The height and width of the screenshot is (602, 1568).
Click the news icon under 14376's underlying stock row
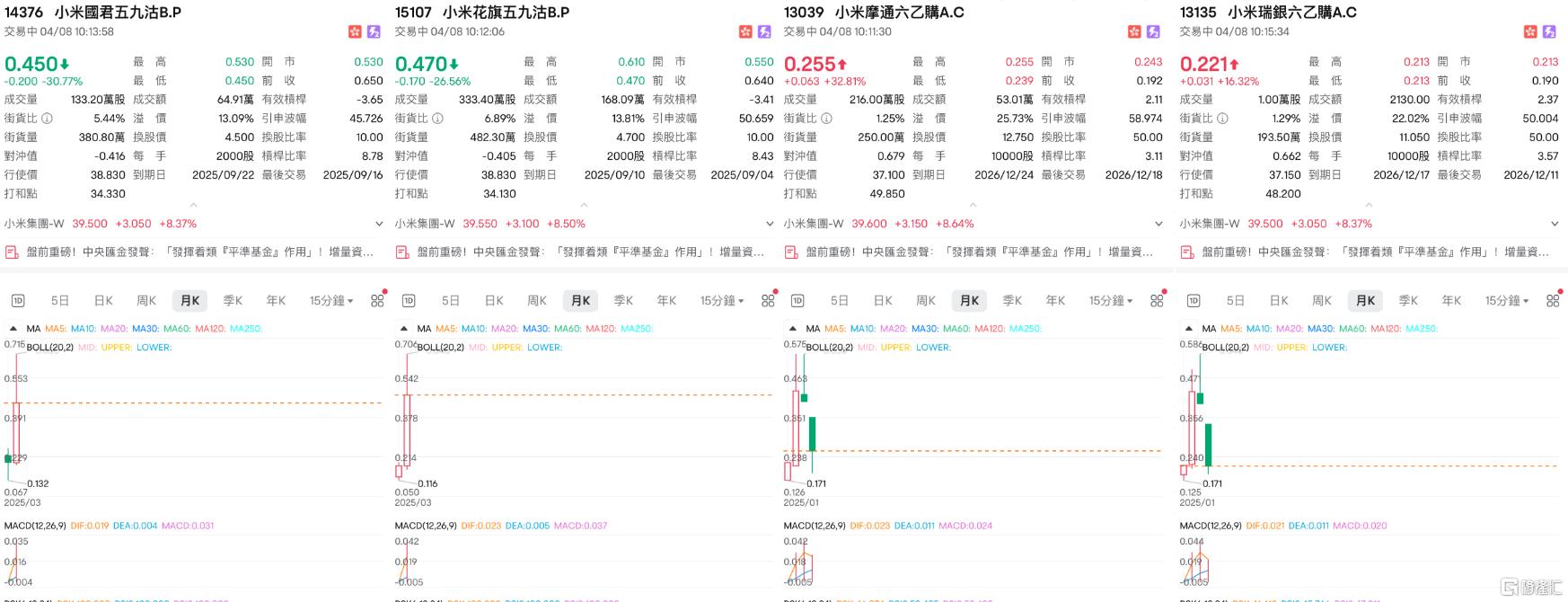point(12,252)
